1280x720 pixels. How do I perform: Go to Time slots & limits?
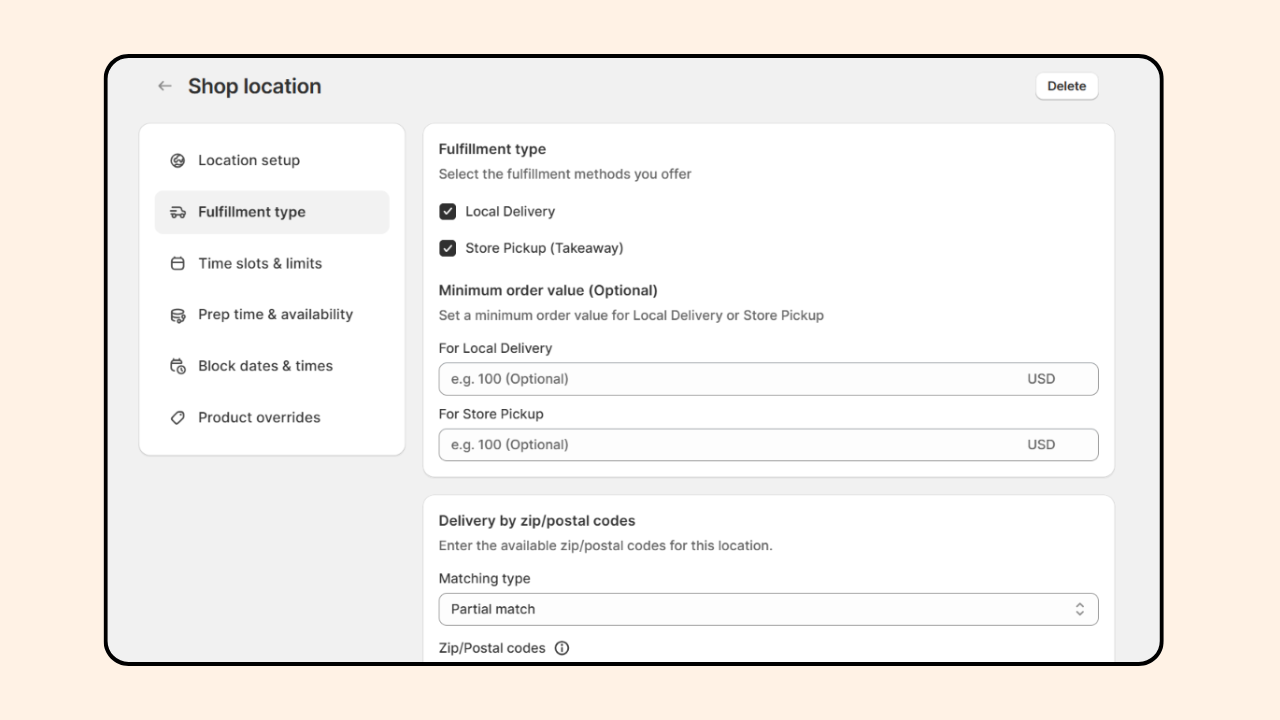(x=272, y=264)
